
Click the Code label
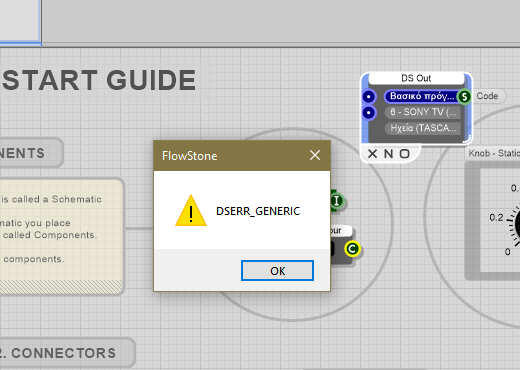487,96
